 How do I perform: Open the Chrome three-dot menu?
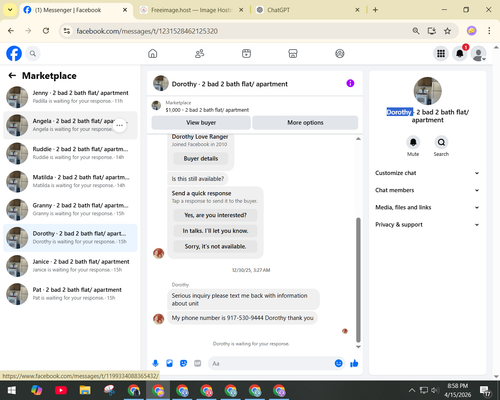pyautogui.click(x=489, y=31)
